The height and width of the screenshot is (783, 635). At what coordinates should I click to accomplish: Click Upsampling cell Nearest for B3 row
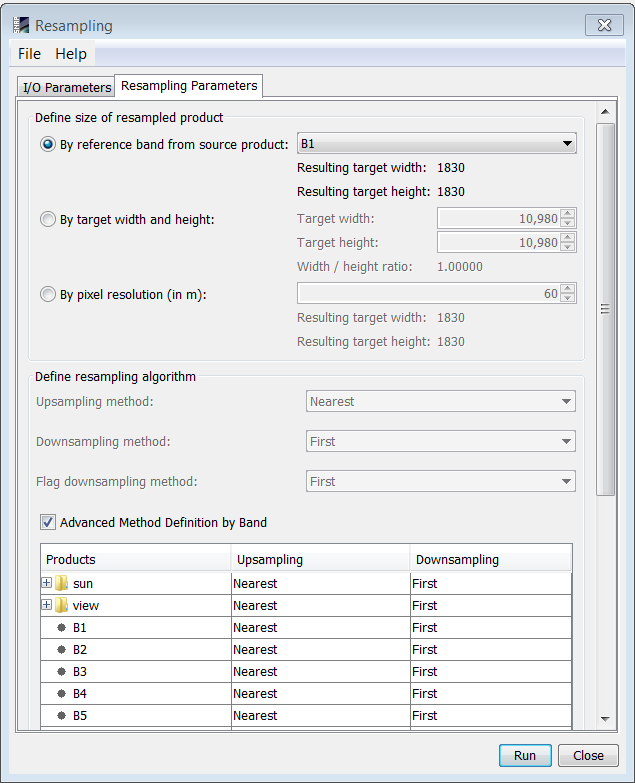pos(320,671)
